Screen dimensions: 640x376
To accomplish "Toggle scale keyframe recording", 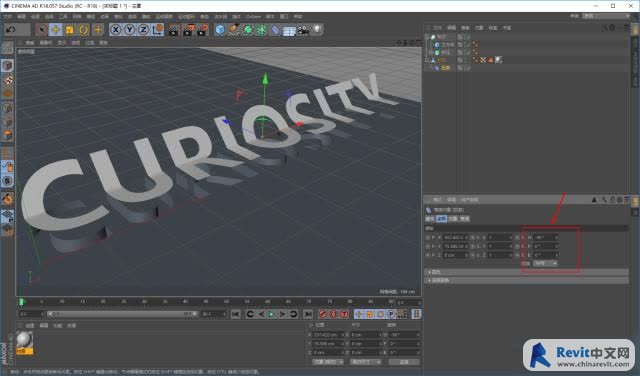I will 369,314.
